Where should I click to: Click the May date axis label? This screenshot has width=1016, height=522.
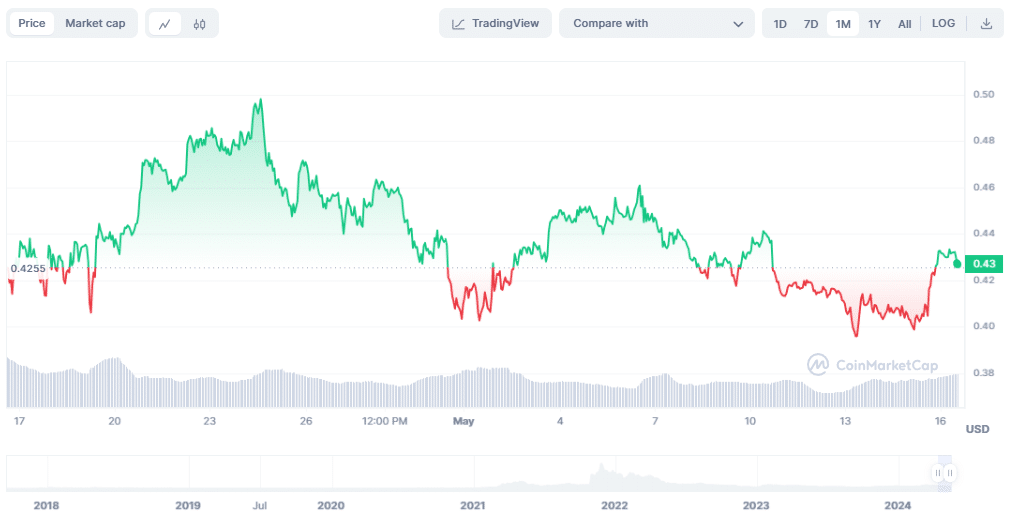463,421
